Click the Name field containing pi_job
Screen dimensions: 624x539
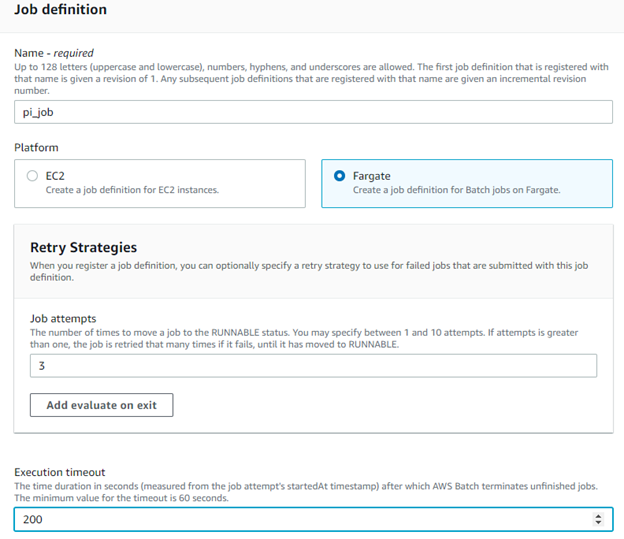coord(312,111)
